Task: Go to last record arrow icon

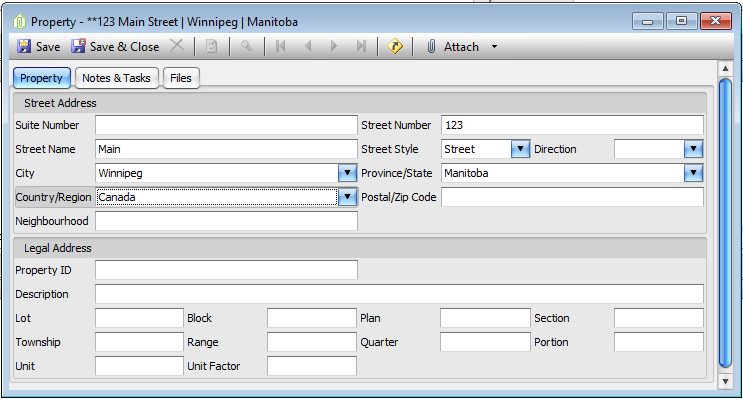Action: click(362, 46)
